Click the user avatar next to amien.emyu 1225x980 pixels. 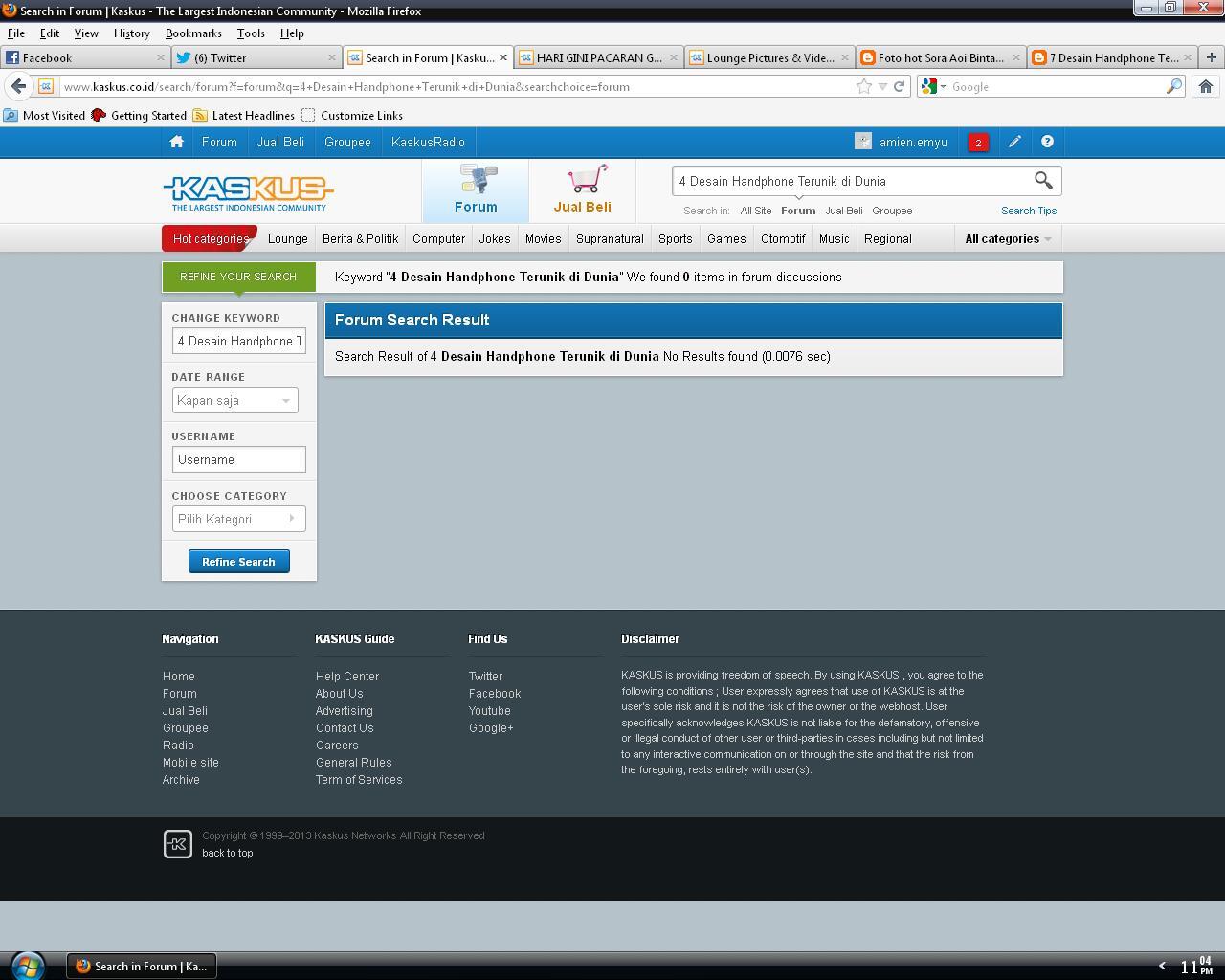click(863, 142)
